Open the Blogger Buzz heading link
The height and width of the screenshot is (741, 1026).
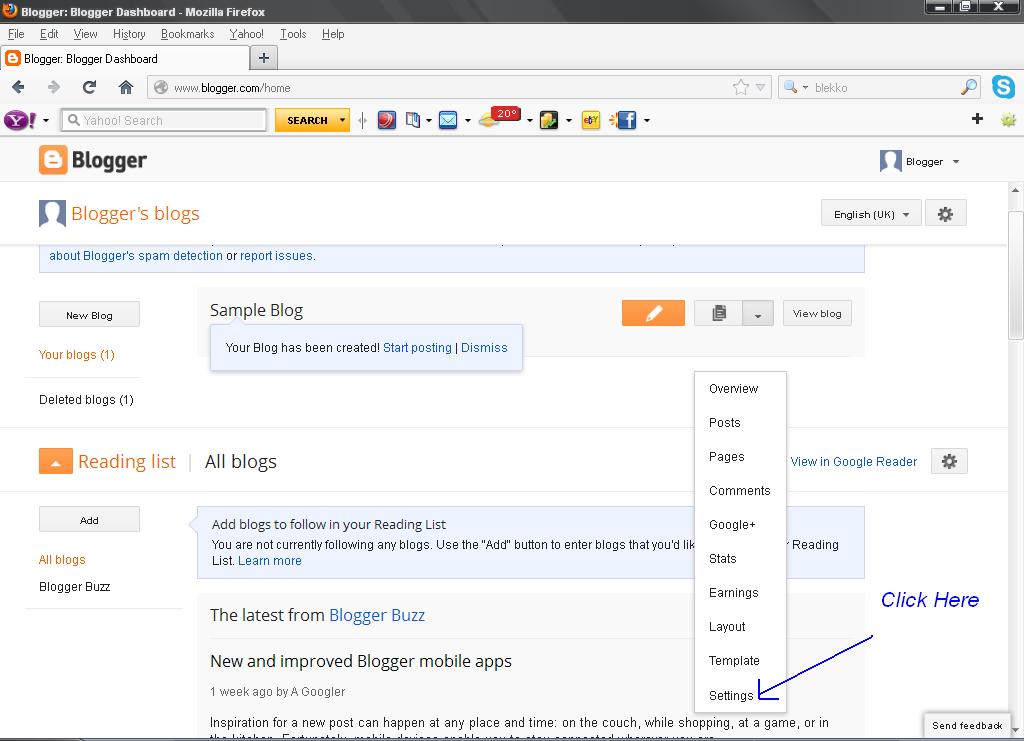click(x=377, y=615)
